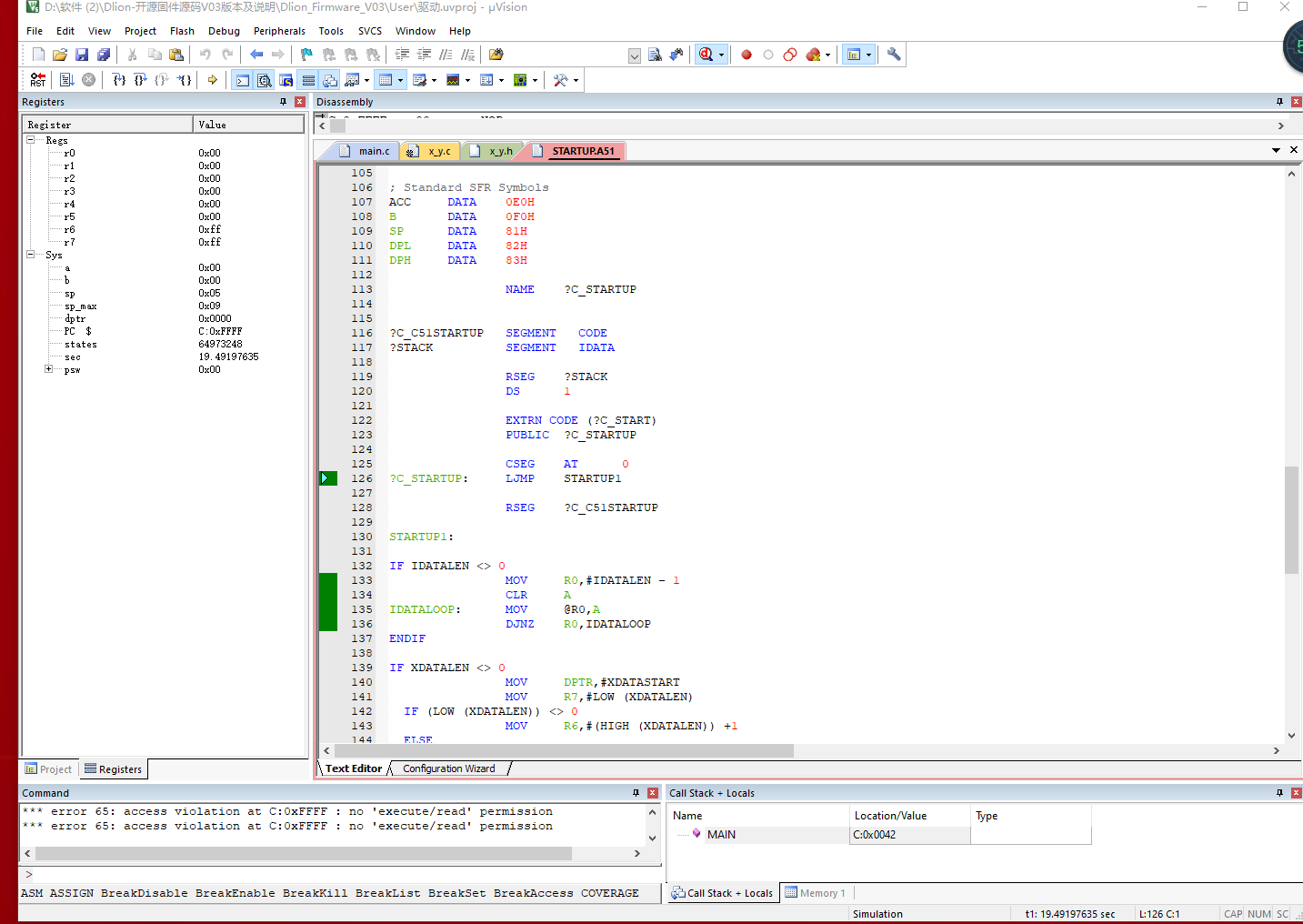
Task: Open the Symbols window icon
Action: 286,80
